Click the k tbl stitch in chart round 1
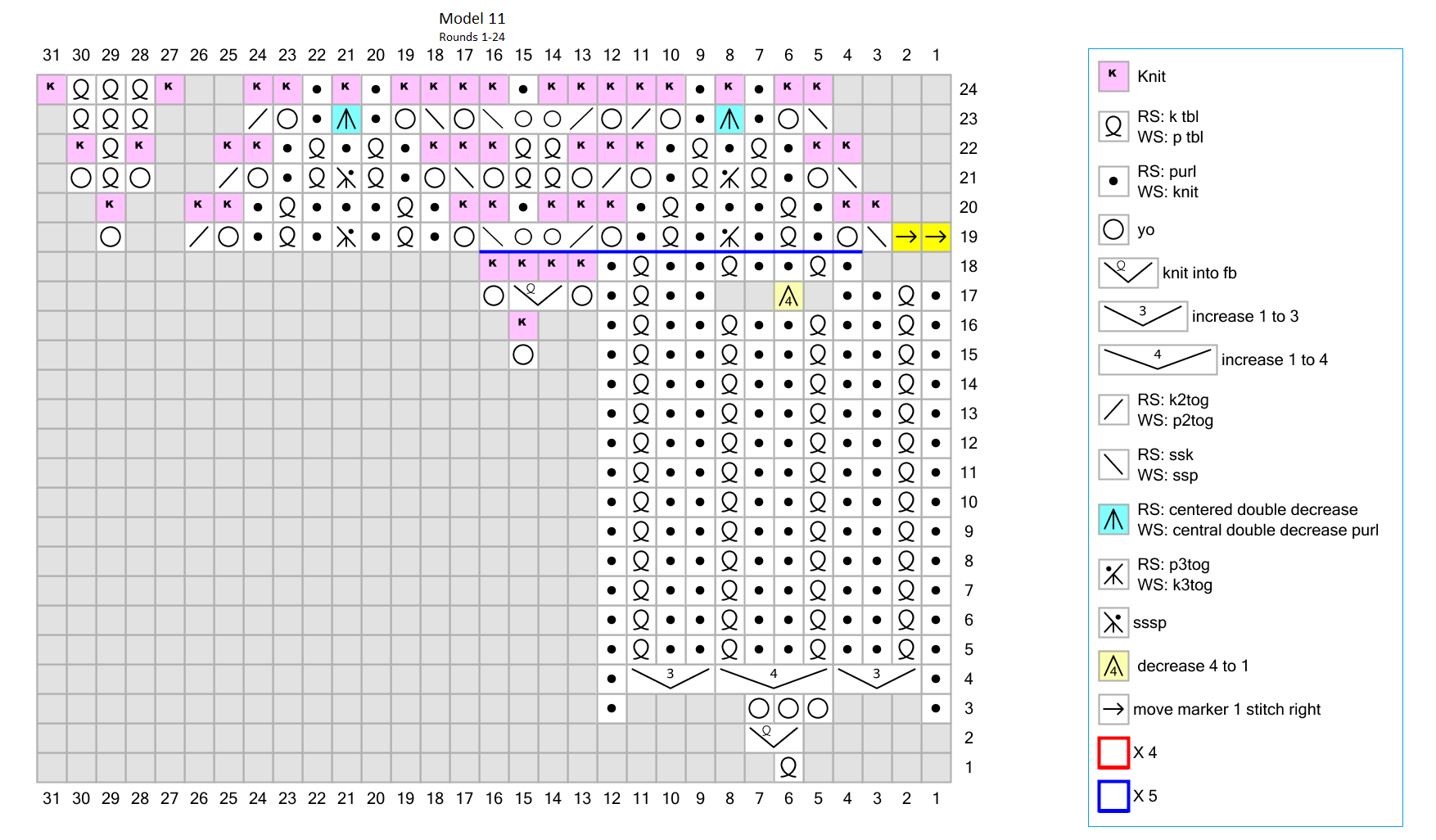The width and height of the screenshot is (1436, 840). click(788, 767)
